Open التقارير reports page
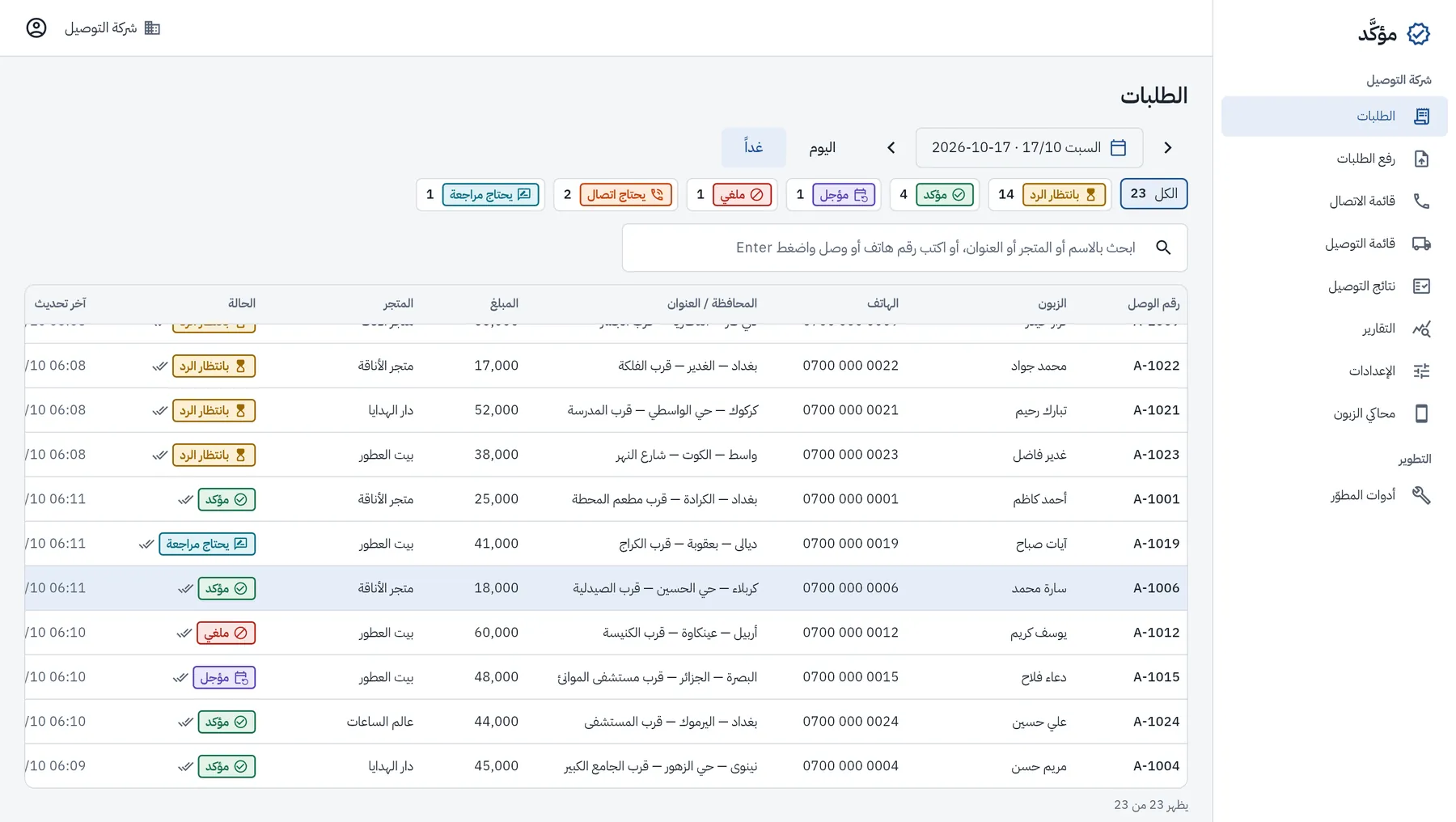 (x=1335, y=328)
